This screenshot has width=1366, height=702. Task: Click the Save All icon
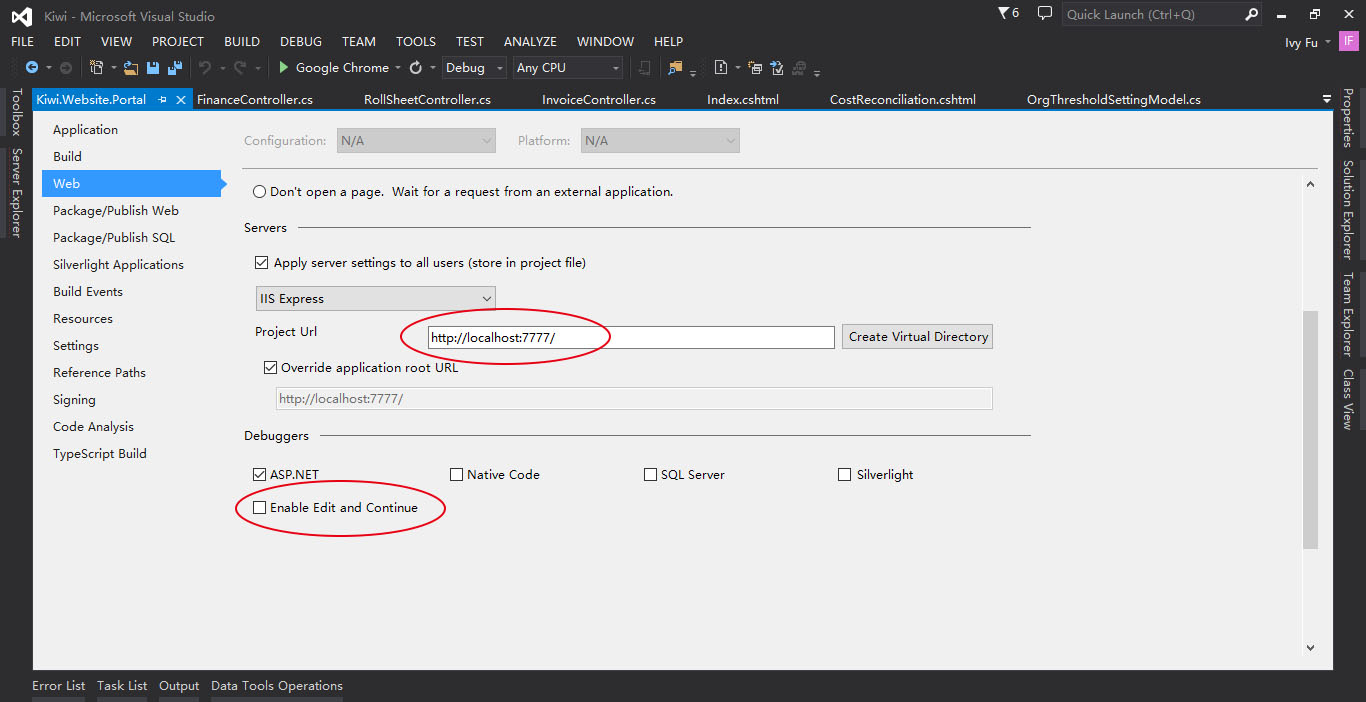tap(175, 68)
